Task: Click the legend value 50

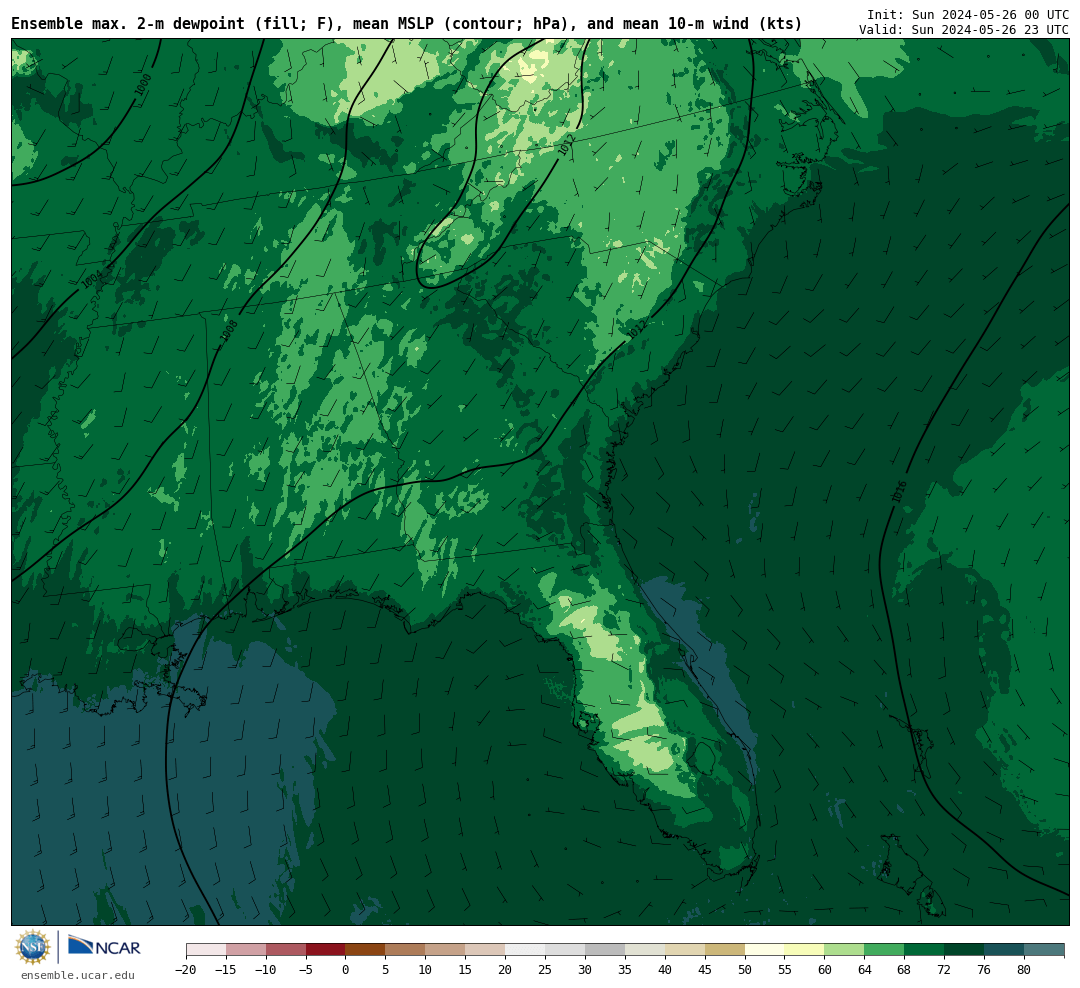Action: pyautogui.click(x=745, y=969)
